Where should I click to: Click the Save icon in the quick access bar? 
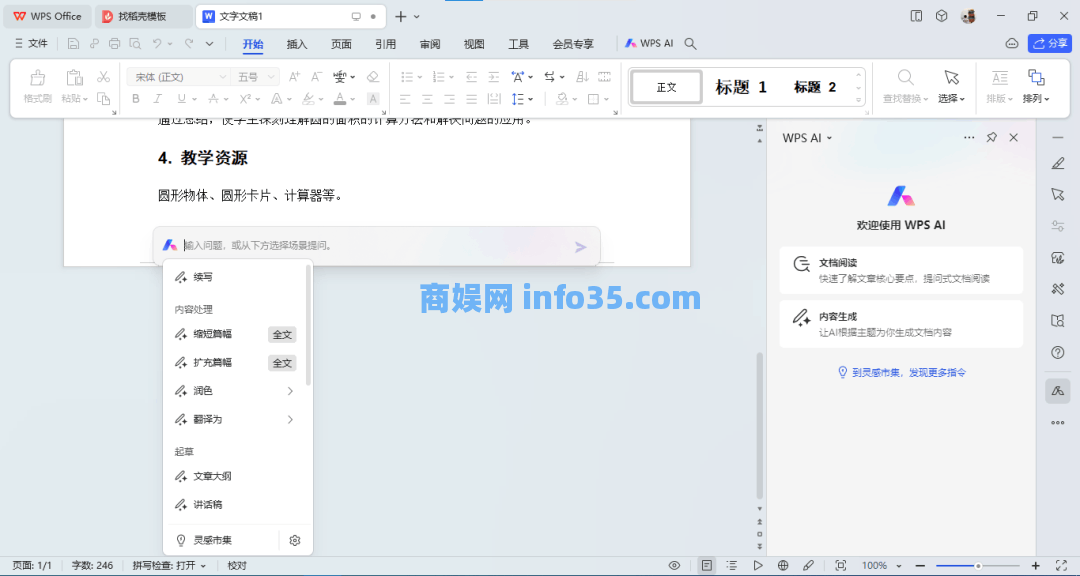pyautogui.click(x=73, y=44)
